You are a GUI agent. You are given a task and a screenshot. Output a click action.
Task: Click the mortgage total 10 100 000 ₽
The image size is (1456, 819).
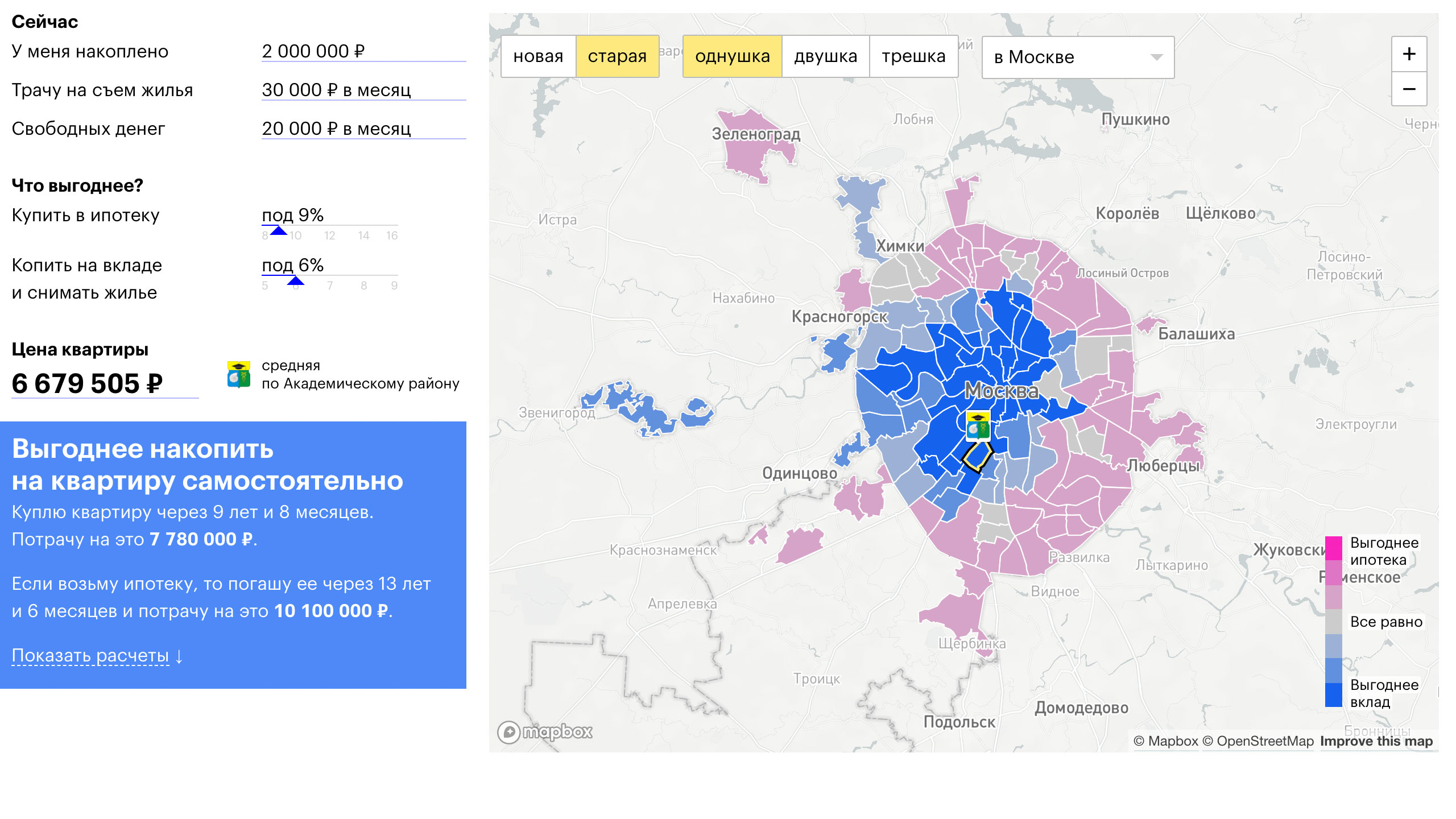332,611
